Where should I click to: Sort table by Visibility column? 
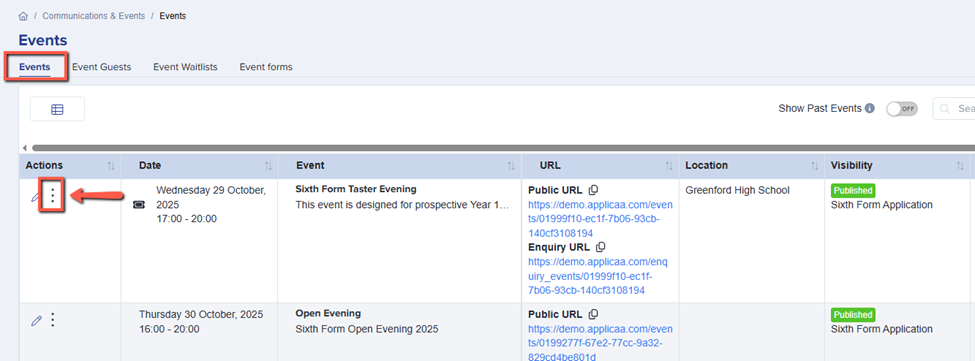[959, 166]
